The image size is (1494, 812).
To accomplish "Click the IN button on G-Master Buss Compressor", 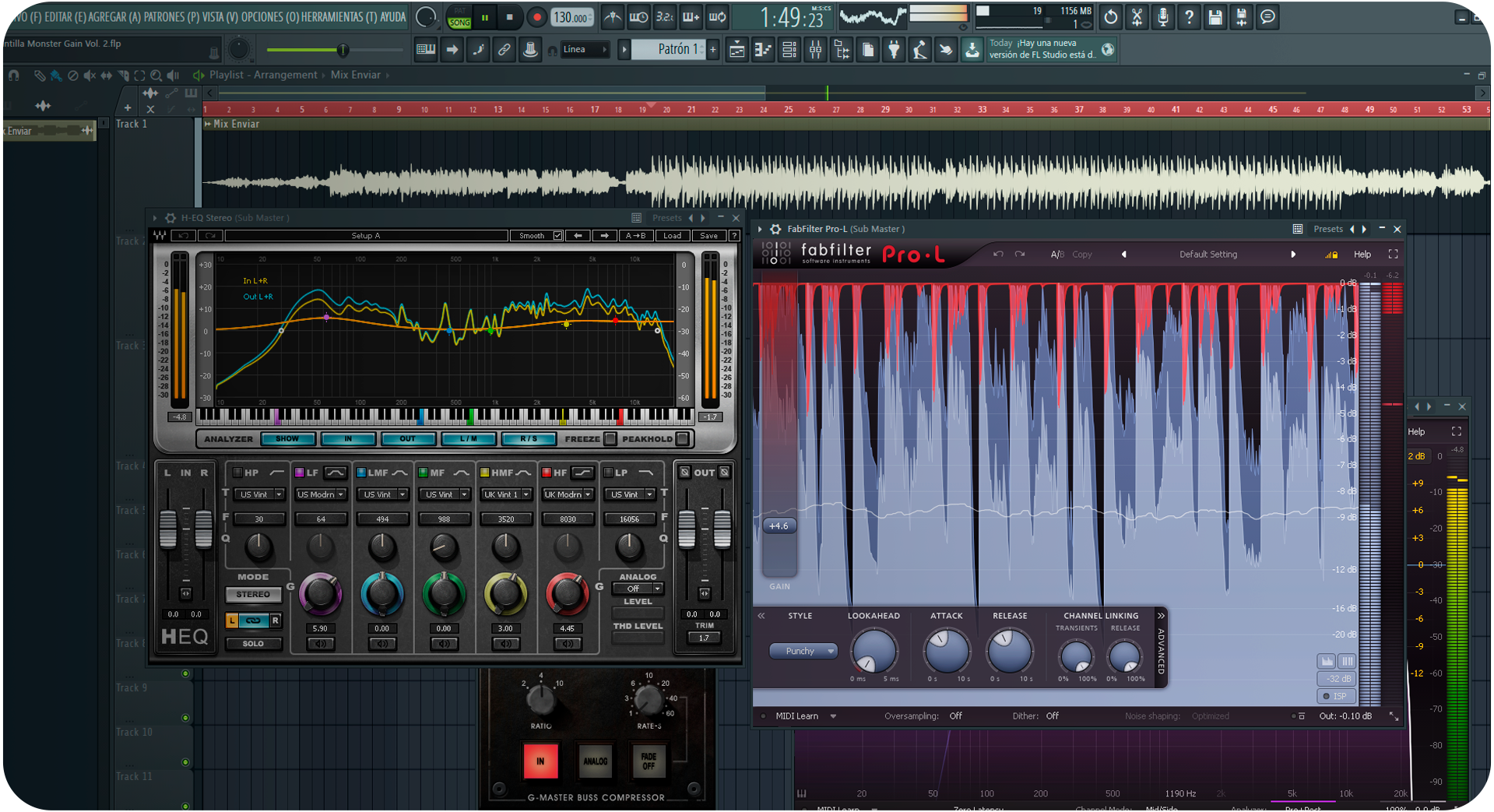I will click(540, 761).
